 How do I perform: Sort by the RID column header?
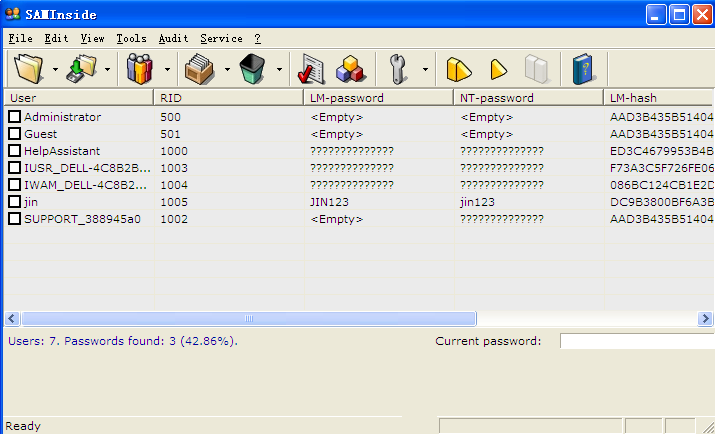coord(229,98)
